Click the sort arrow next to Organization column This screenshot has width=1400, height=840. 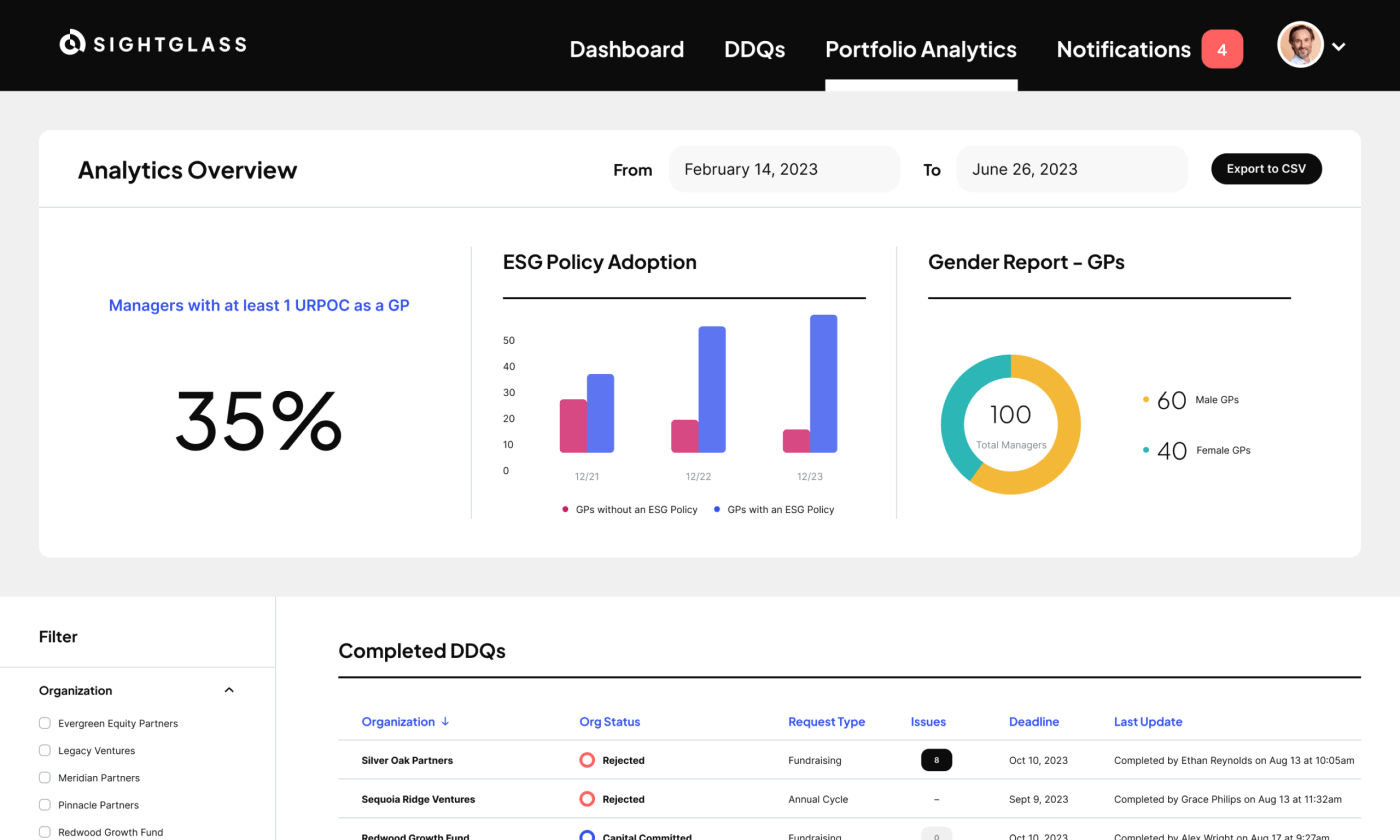pyautogui.click(x=445, y=722)
